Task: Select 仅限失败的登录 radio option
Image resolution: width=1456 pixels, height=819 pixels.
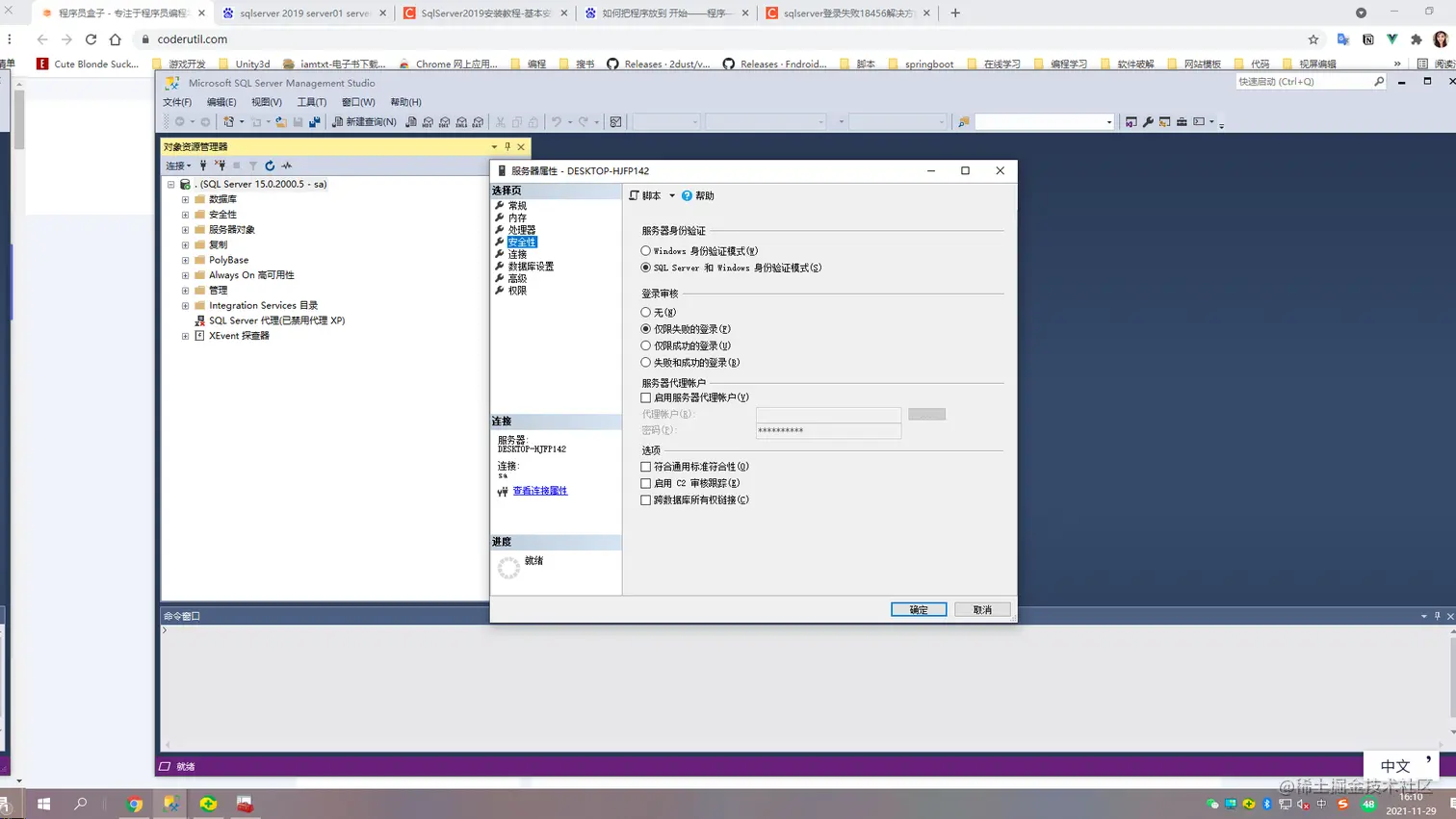Action: 646,329
